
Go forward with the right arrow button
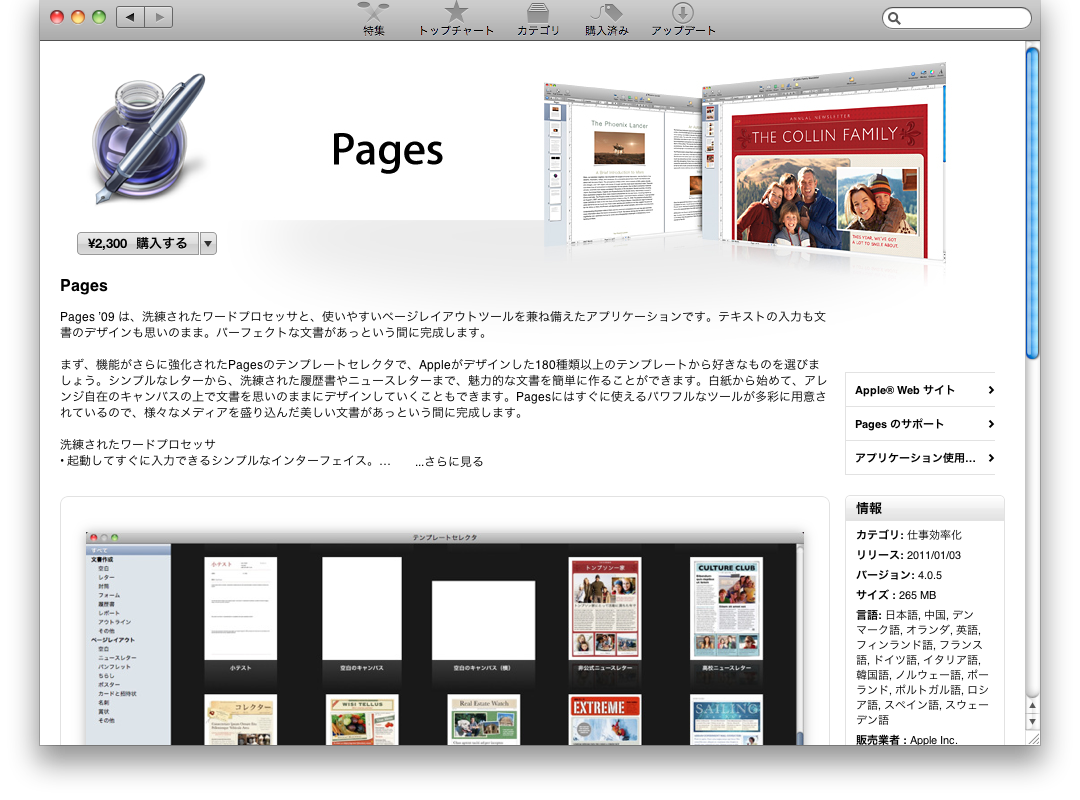tap(159, 17)
